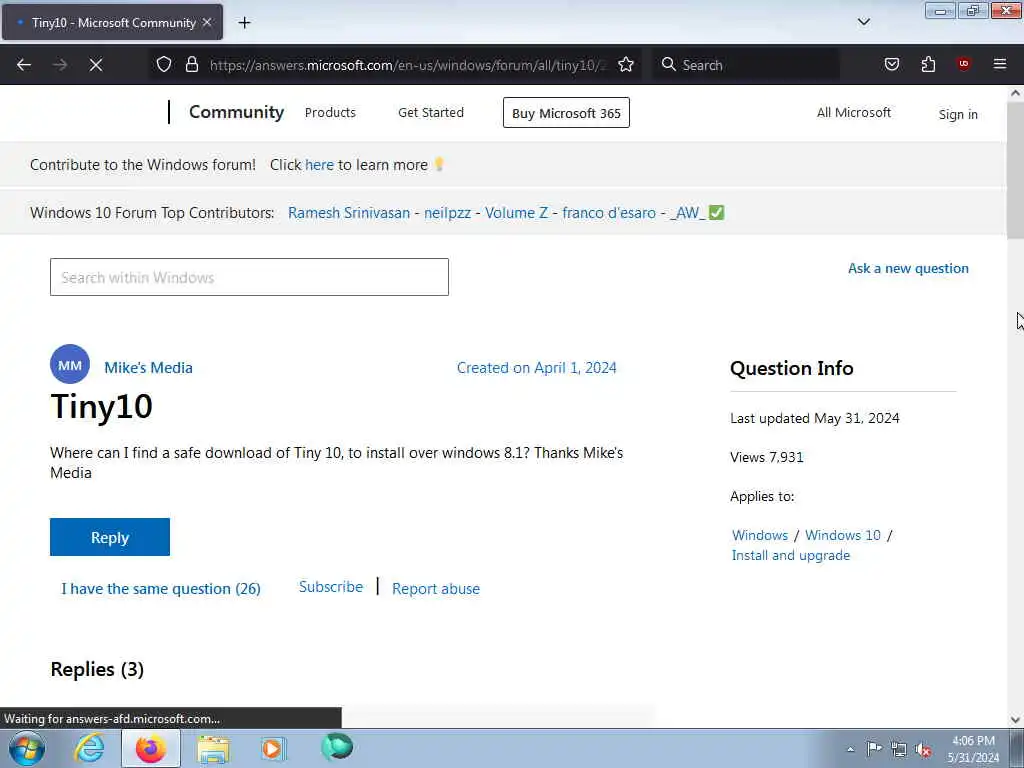Viewport: 1024px width, 768px height.
Task: Subscribe to this thread
Action: (330, 586)
